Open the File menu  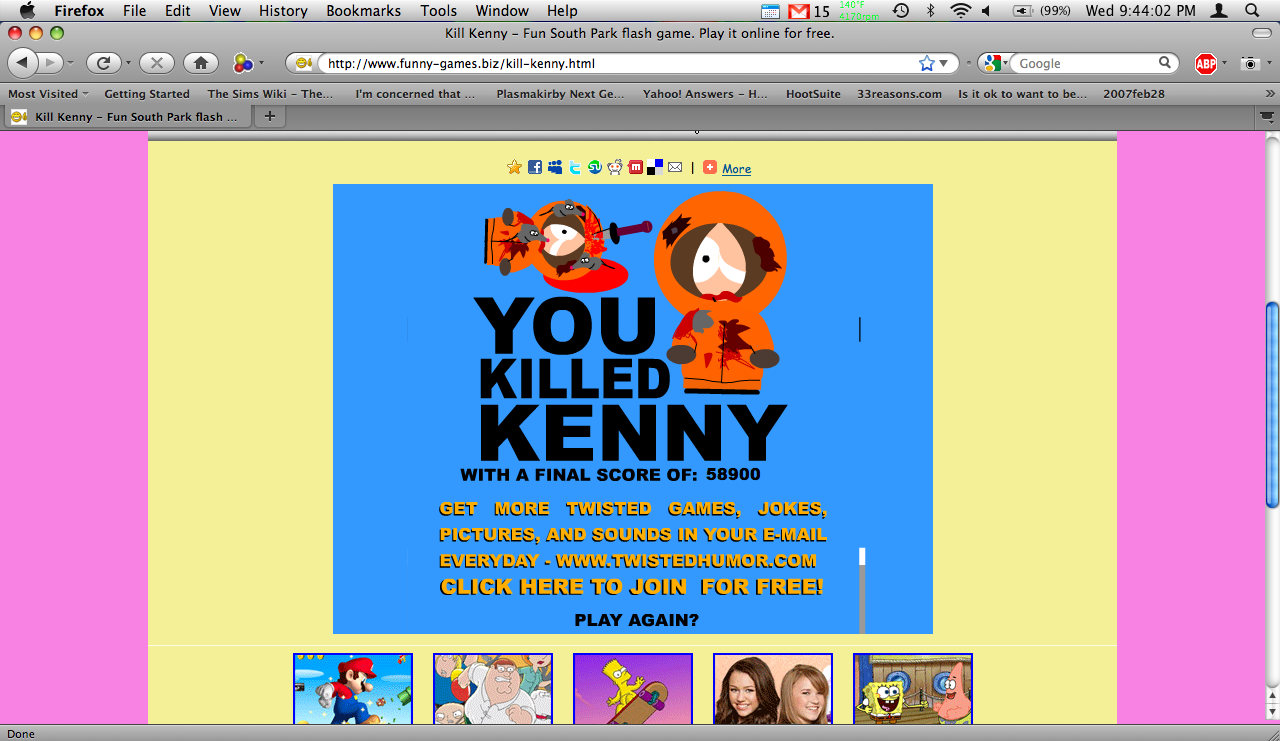[134, 11]
